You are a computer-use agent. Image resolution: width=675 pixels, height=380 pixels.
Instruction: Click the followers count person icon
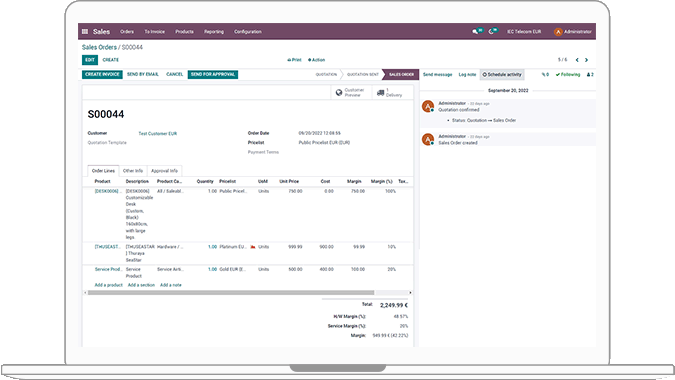click(590, 74)
